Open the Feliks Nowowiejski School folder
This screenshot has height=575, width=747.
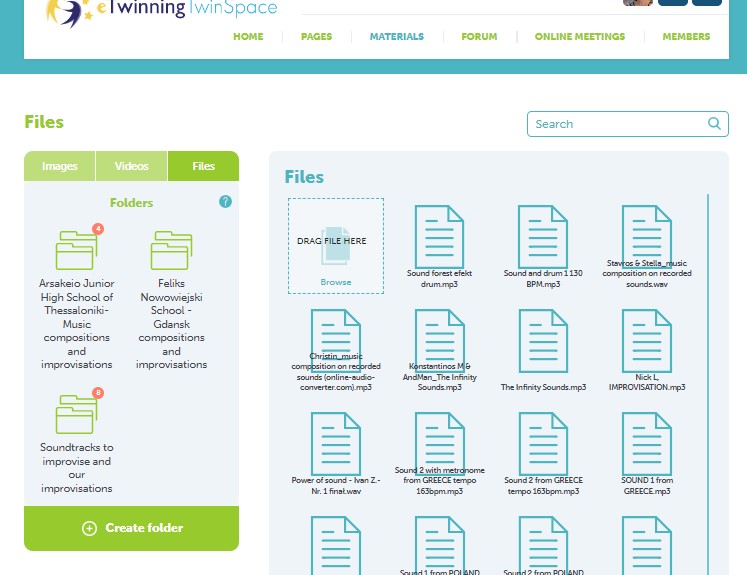pos(172,251)
